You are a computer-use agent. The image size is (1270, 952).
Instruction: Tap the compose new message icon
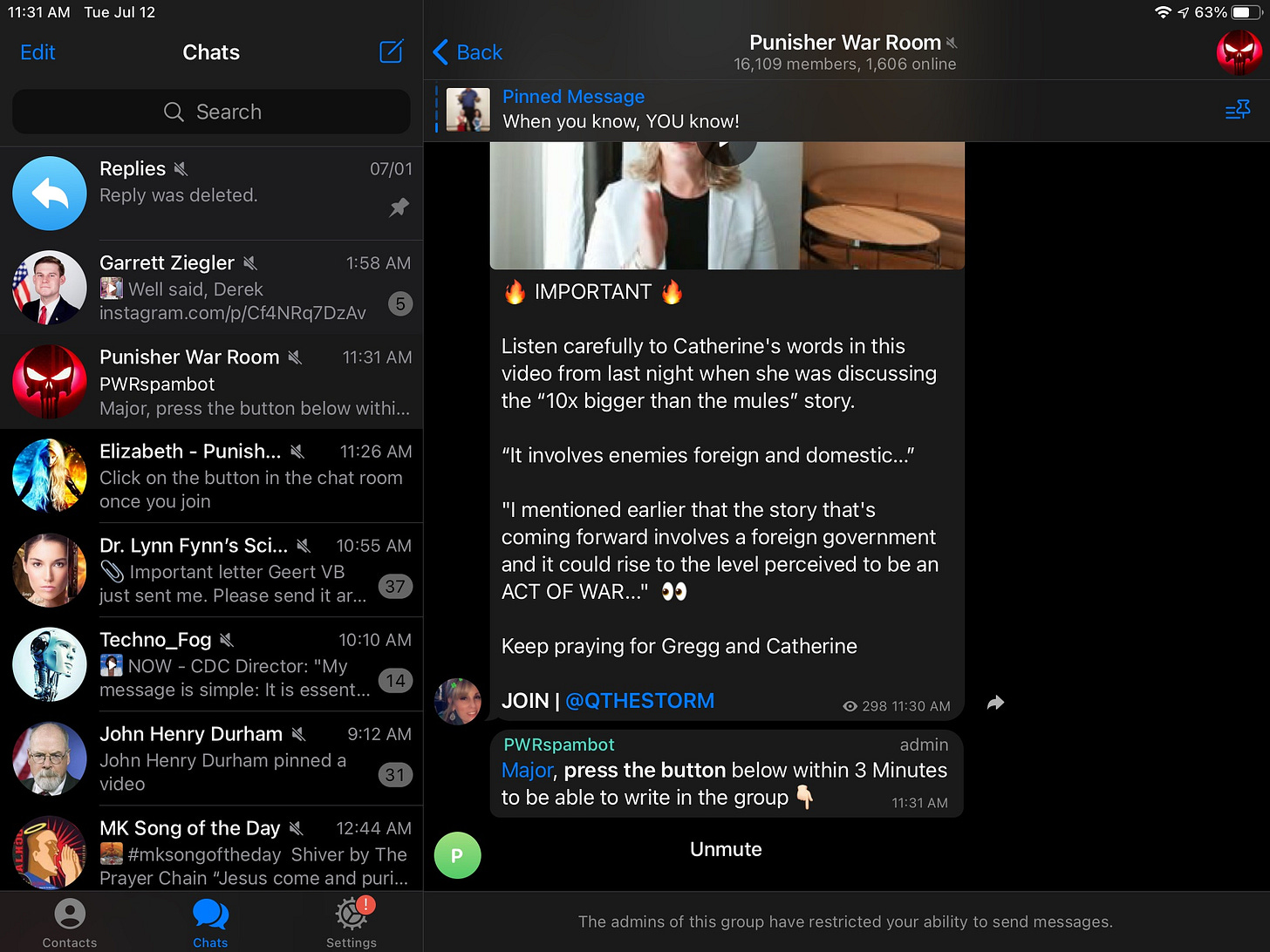point(392,51)
